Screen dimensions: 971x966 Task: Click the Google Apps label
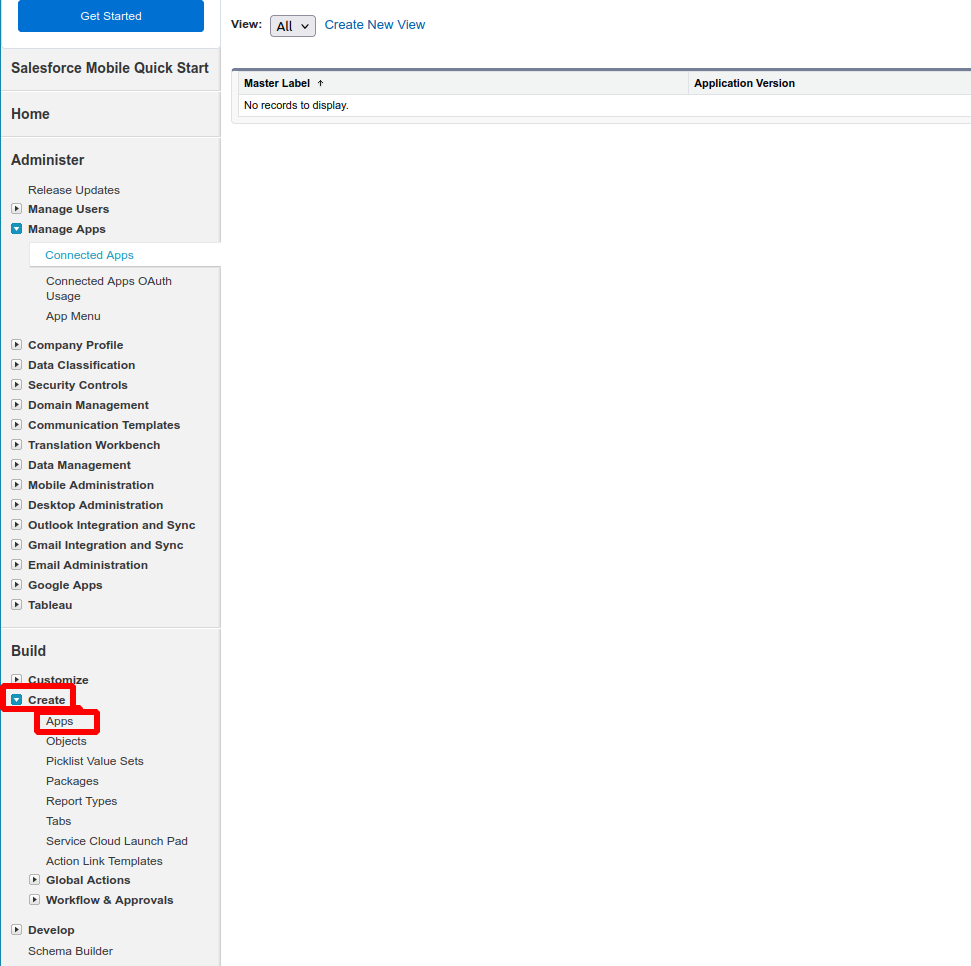[x=65, y=585]
